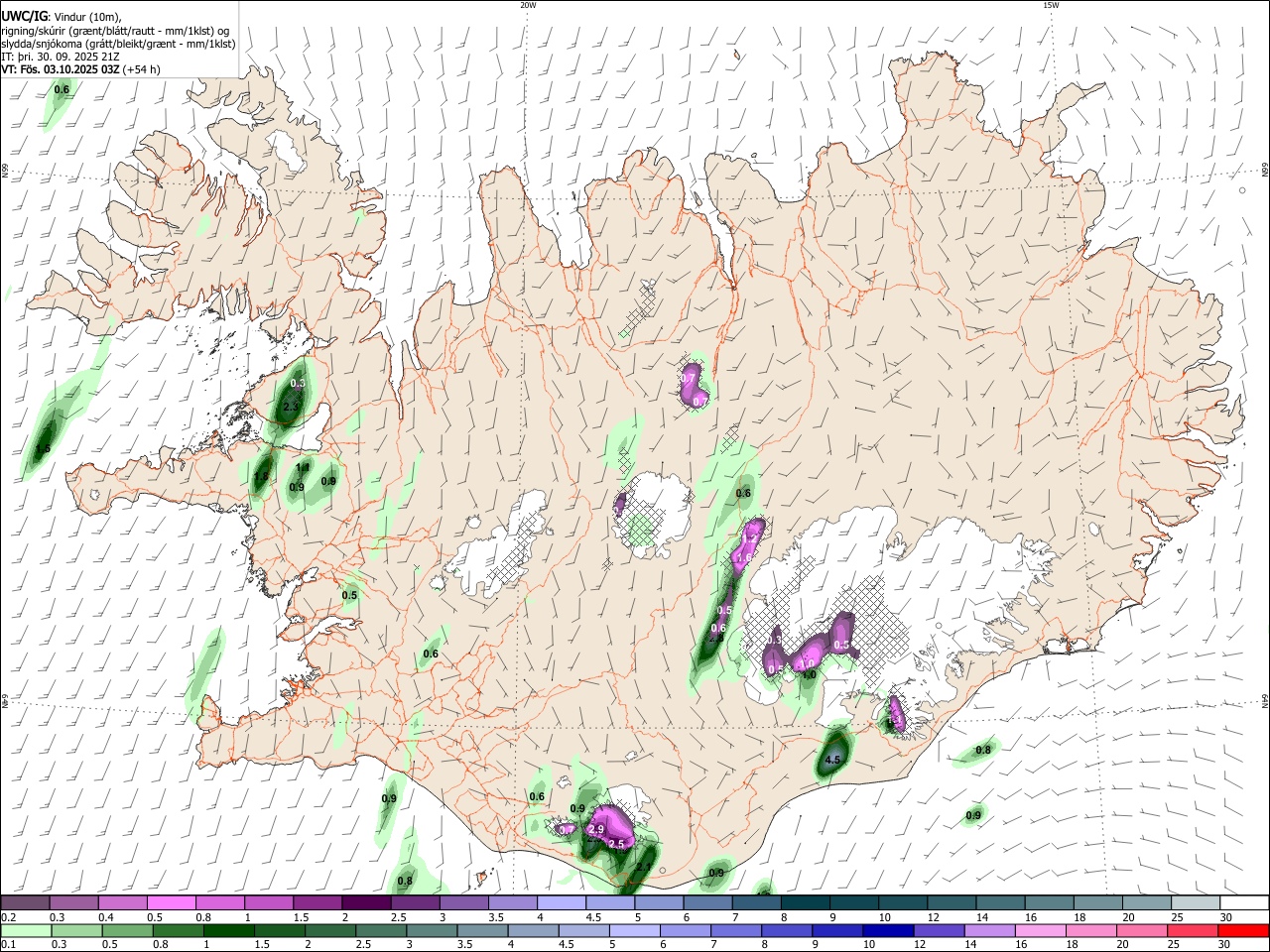
Task: Click the '30' label in the snow legend row
Action: pos(1226,917)
